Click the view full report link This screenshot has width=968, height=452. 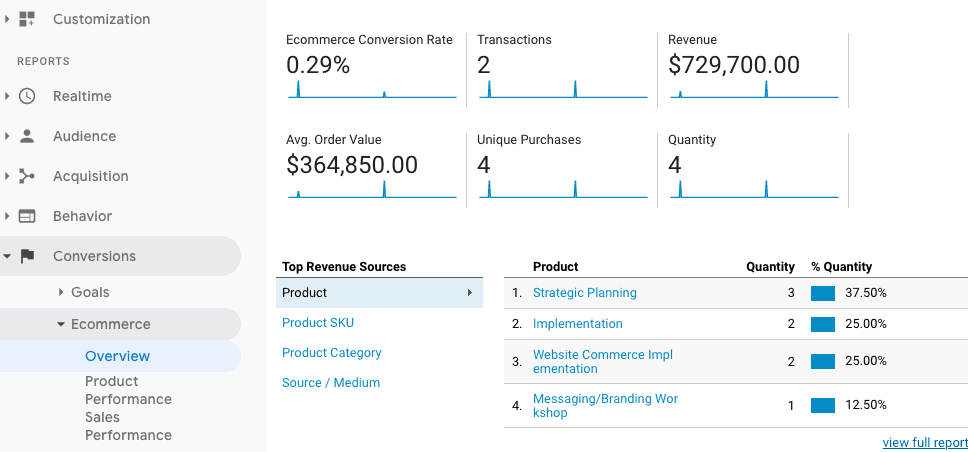point(925,443)
